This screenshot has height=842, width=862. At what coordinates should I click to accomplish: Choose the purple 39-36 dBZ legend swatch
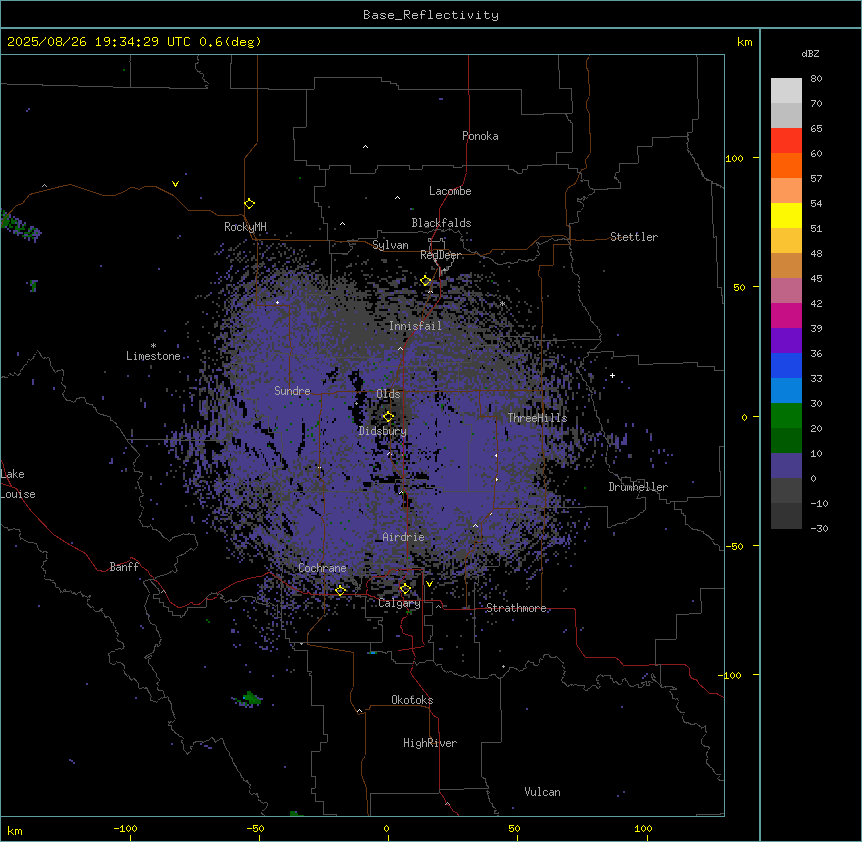click(x=786, y=341)
